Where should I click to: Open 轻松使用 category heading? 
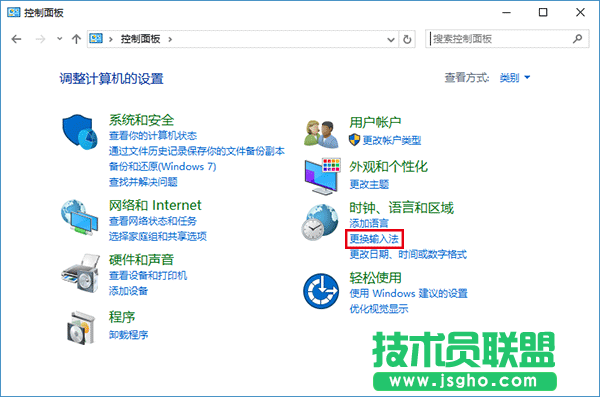click(x=375, y=278)
